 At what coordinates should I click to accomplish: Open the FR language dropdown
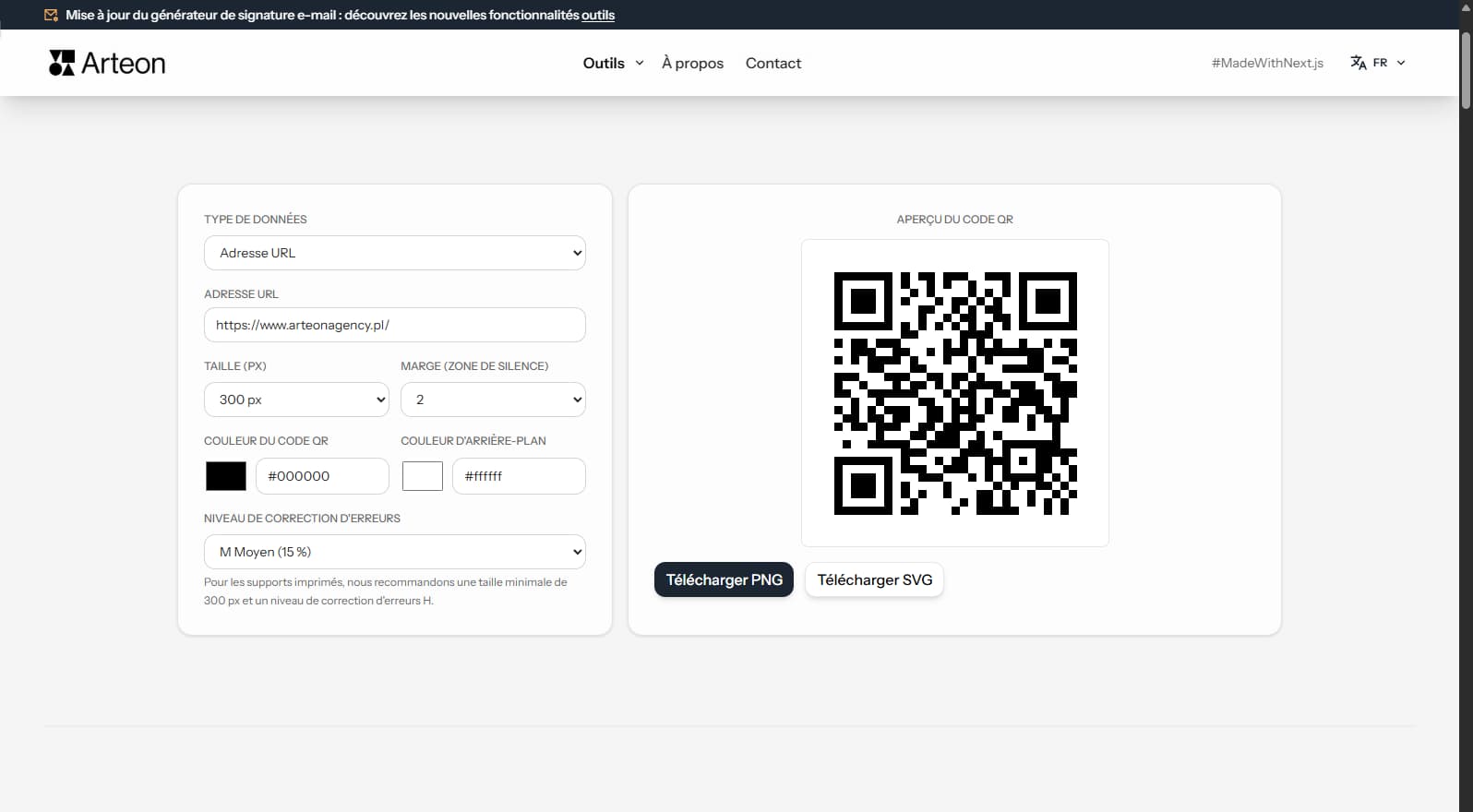[1378, 63]
